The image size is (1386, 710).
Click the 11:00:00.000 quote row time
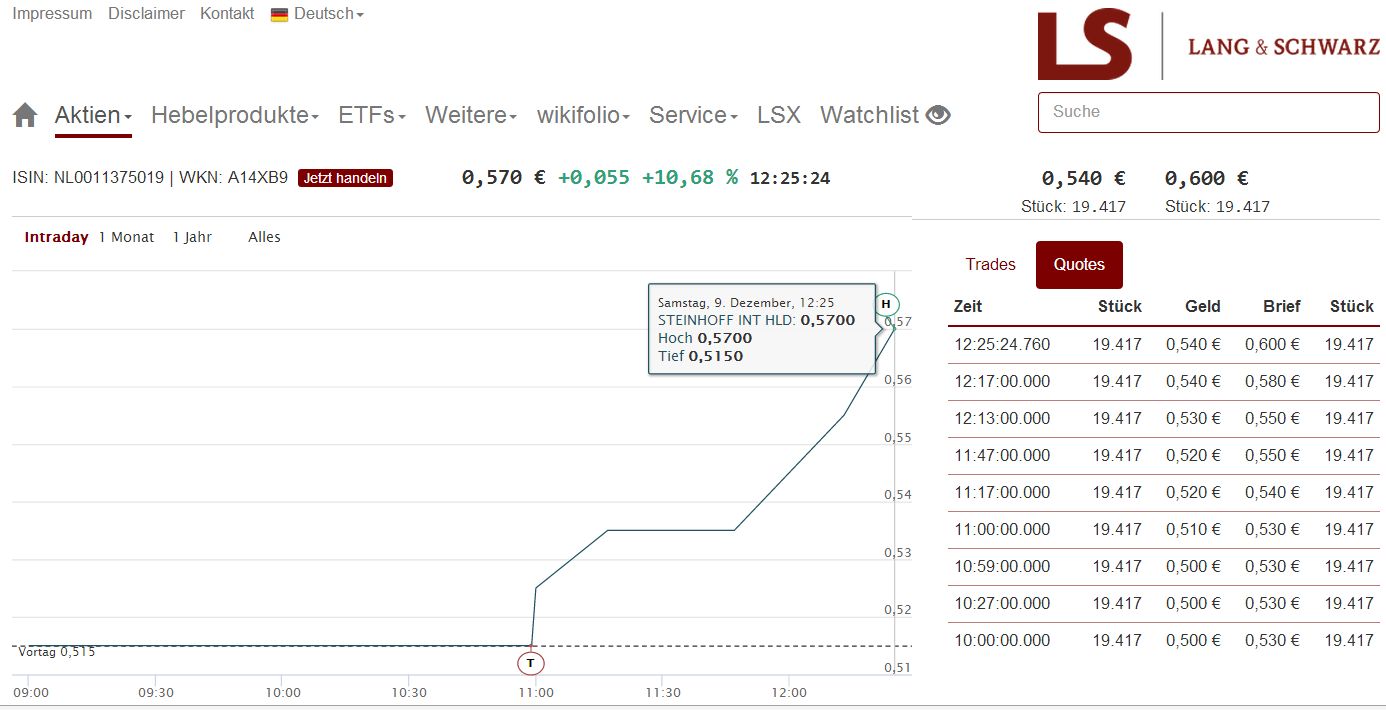[x=1002, y=530]
